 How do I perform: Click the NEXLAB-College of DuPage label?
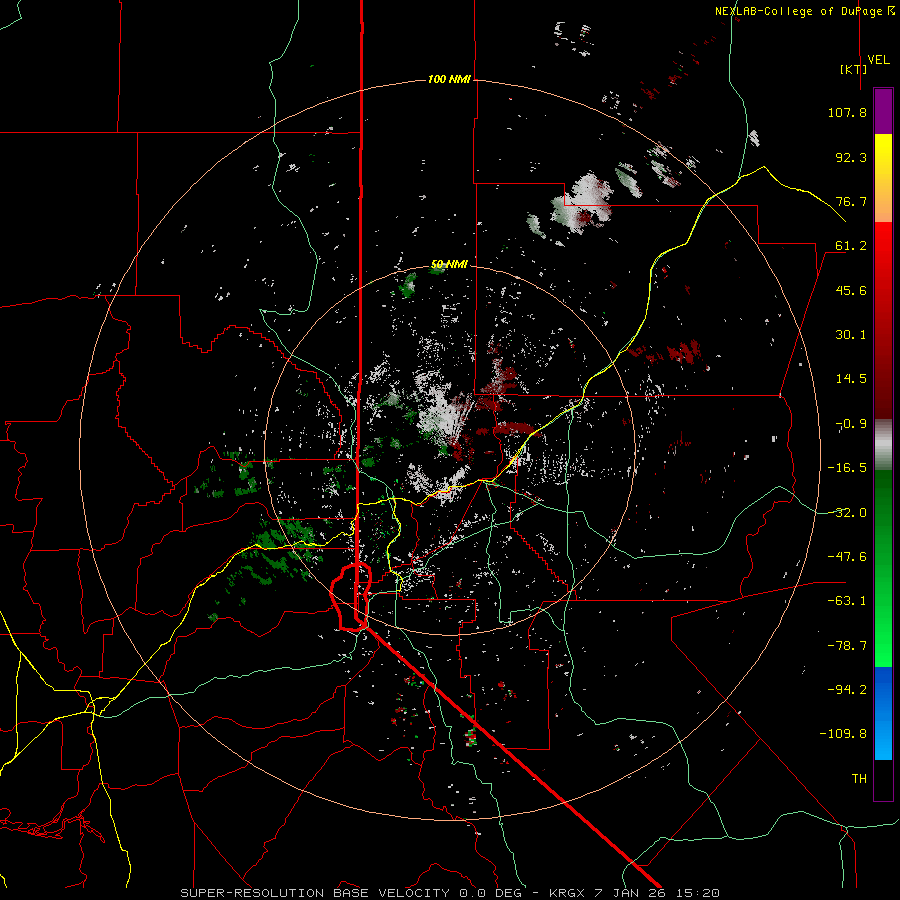point(804,11)
